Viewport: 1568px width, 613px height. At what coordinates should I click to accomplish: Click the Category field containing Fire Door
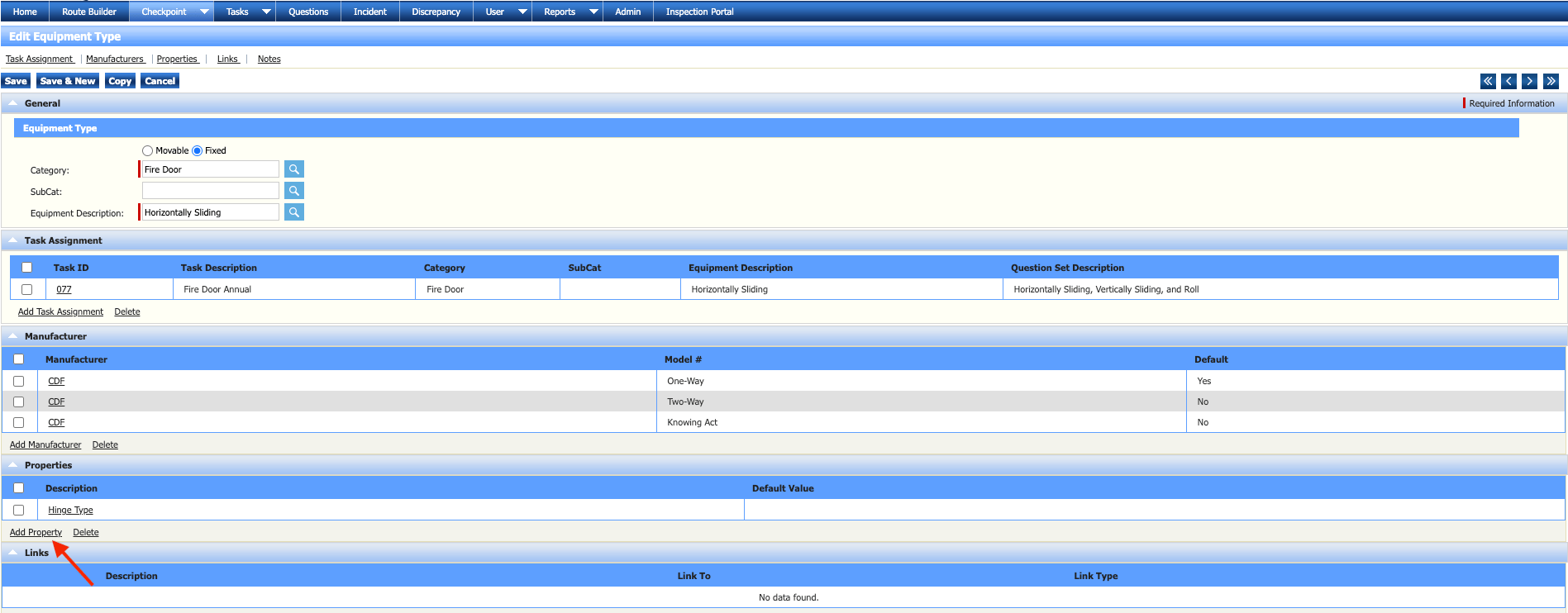coord(211,169)
